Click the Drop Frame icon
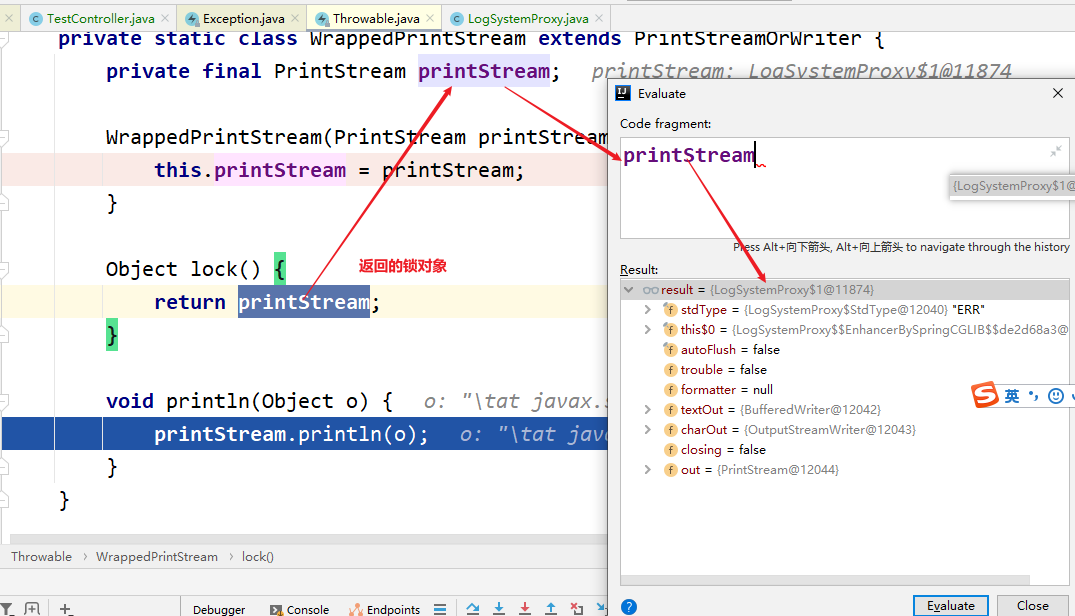Screen dimensions: 1075x616 577,608
